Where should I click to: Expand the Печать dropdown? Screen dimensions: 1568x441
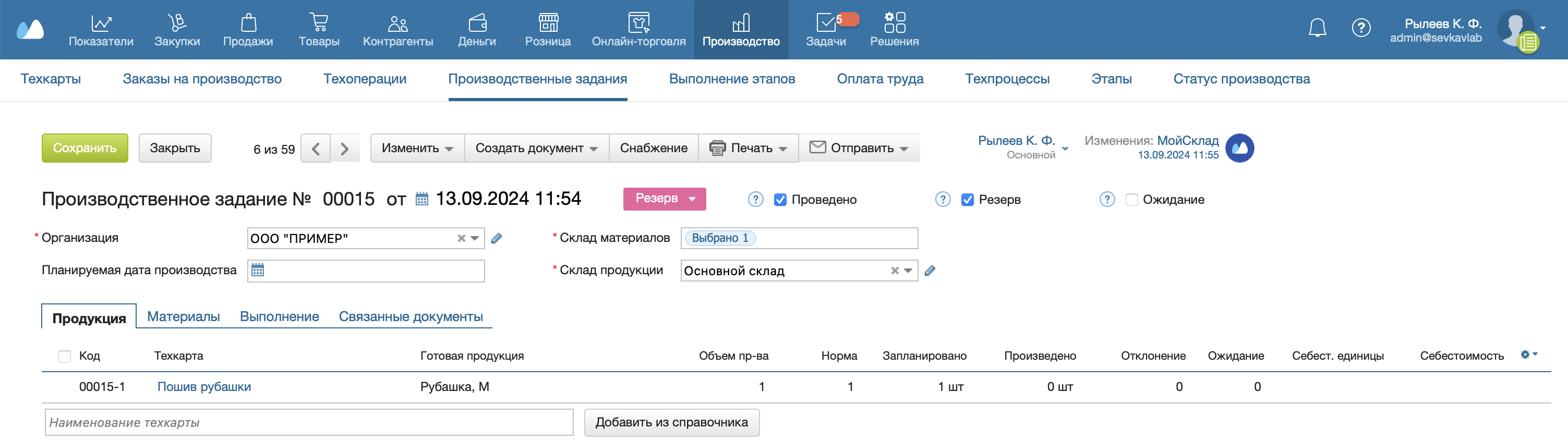coord(748,149)
